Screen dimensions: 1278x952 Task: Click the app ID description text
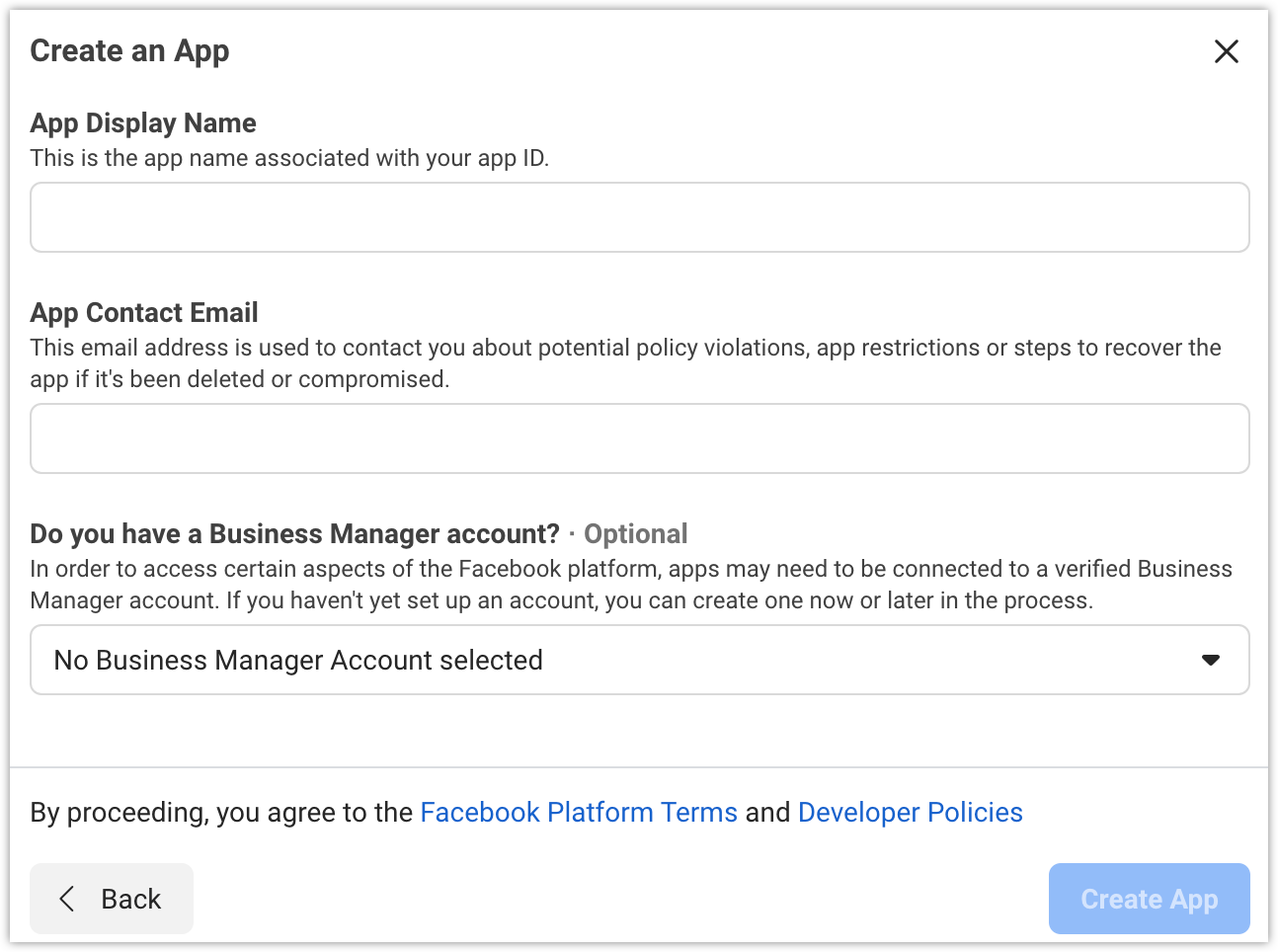point(289,158)
